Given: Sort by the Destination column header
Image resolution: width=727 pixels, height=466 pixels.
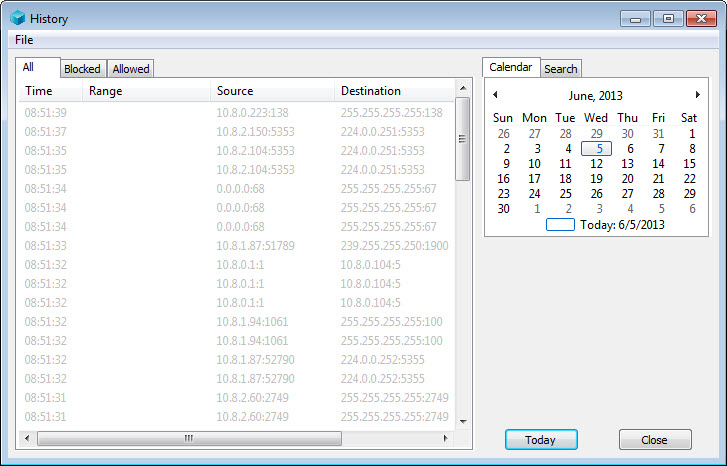Looking at the screenshot, I should point(371,91).
